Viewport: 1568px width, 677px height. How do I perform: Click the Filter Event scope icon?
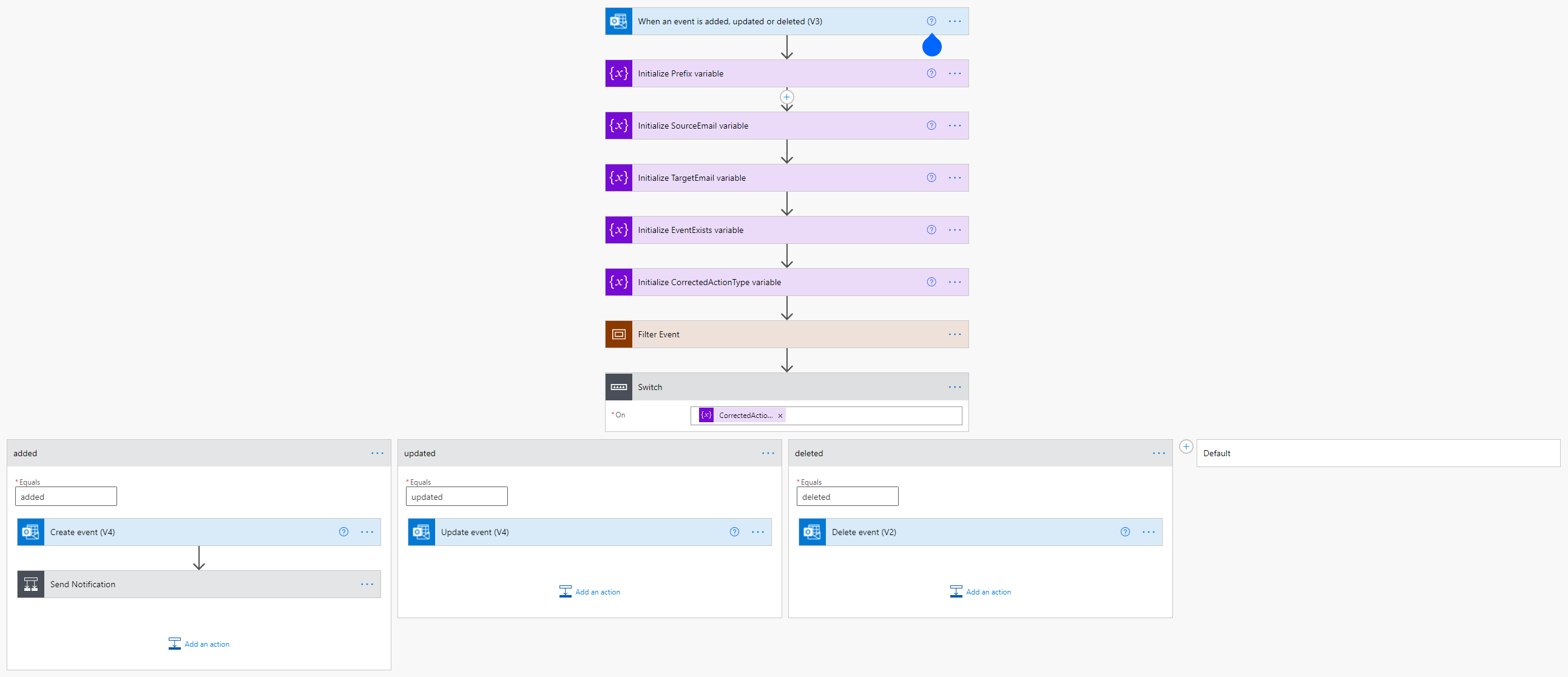618,334
